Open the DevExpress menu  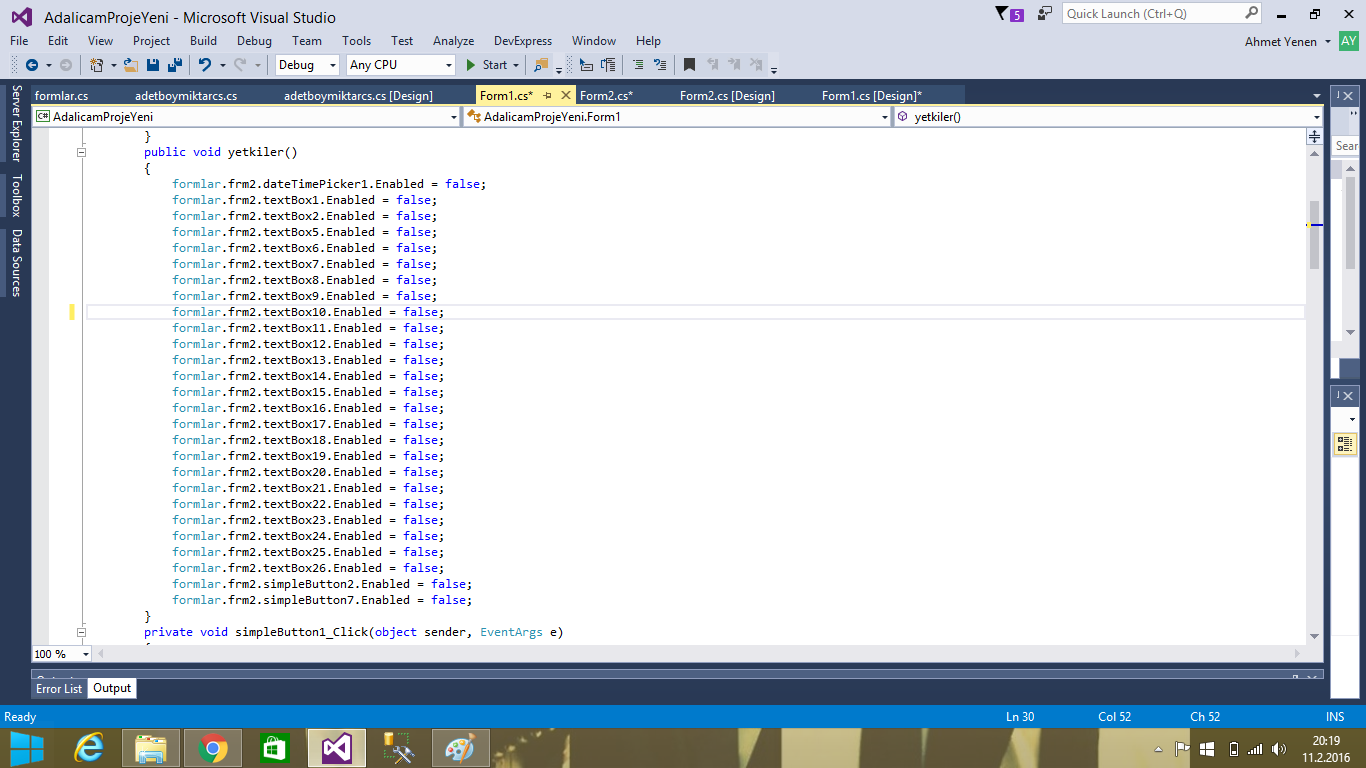522,41
